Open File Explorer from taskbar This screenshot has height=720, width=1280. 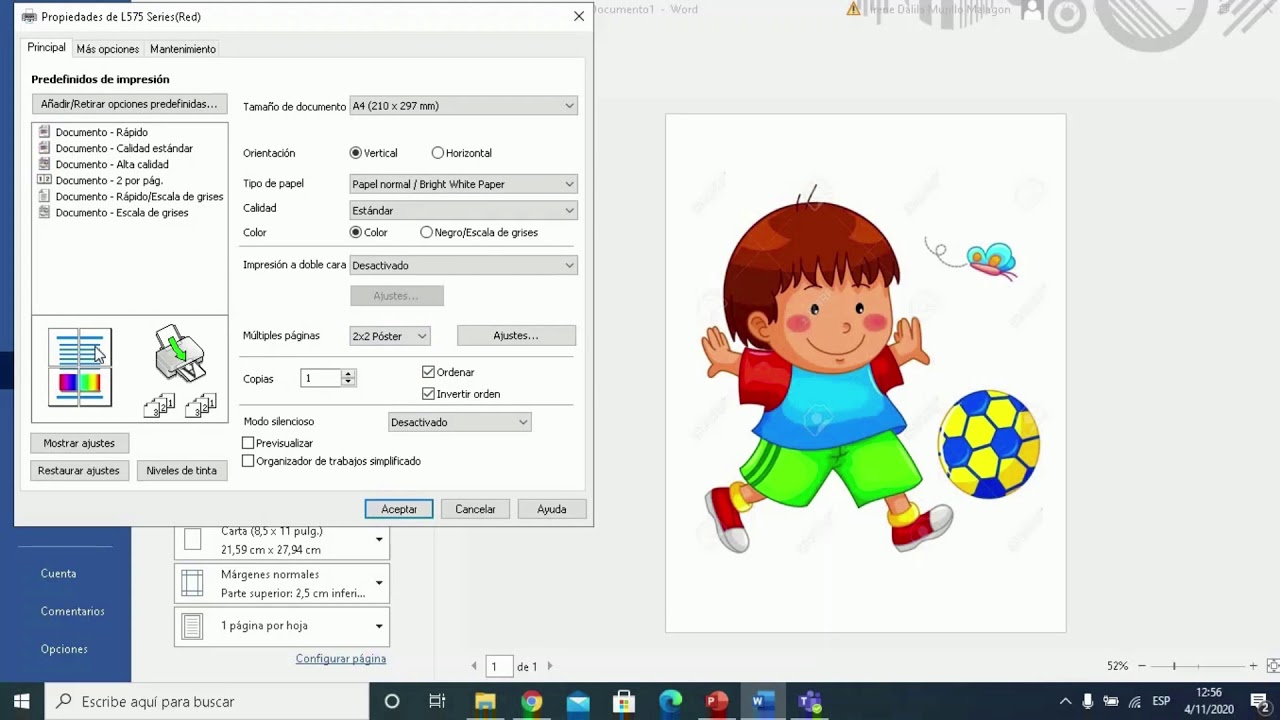tap(485, 701)
